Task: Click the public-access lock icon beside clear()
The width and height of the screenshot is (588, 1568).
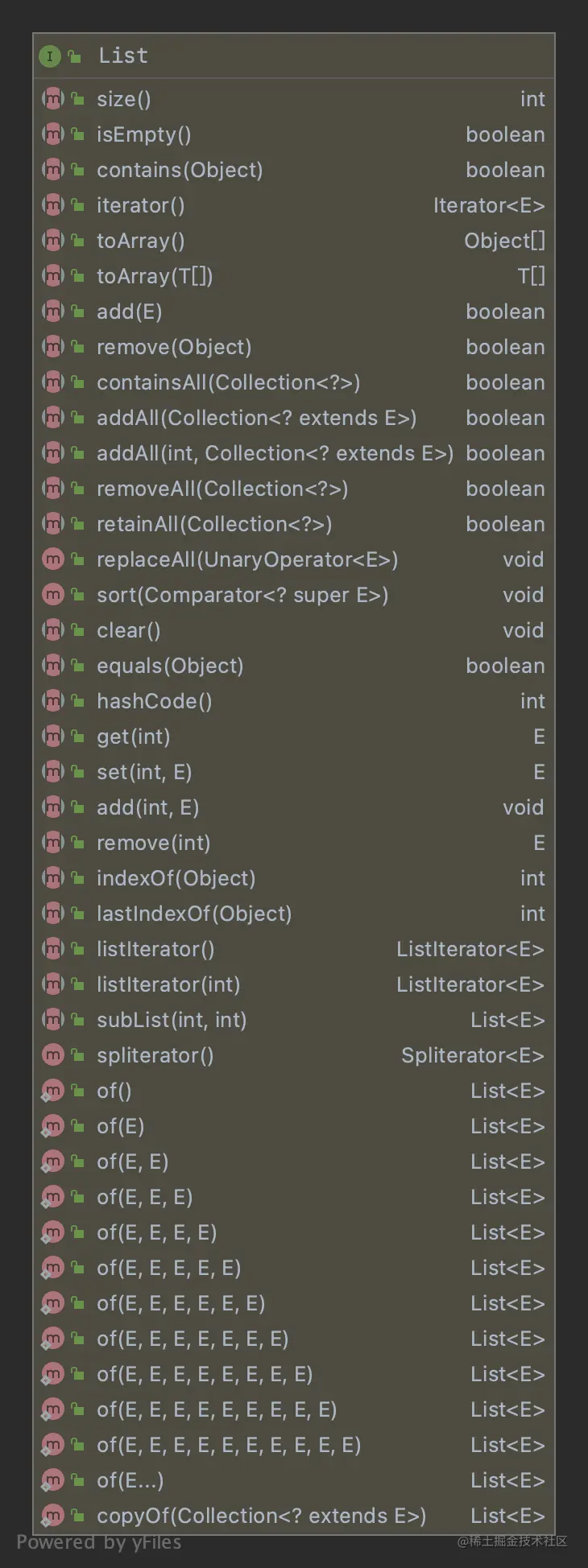Action: click(77, 630)
